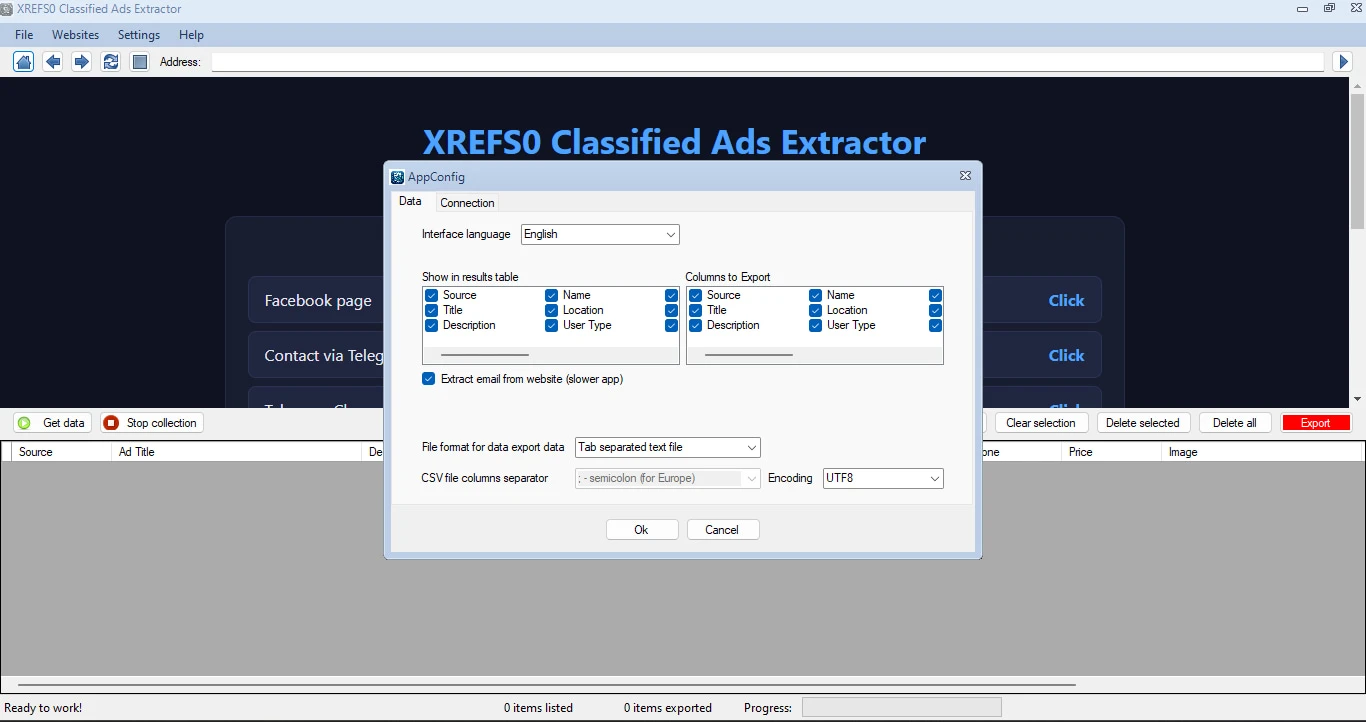This screenshot has height=722, width=1366.
Task: Click the results grid horizontal scrollbar
Action: click(x=546, y=685)
